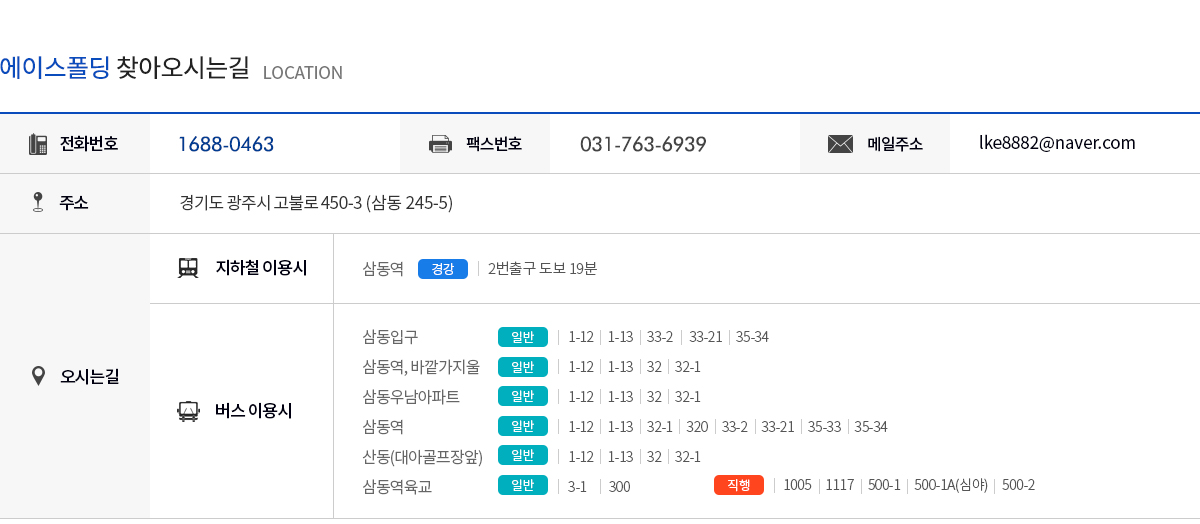1200x524 pixels.
Task: Click the bus icon beside 버스 이용시
Action: (188, 411)
